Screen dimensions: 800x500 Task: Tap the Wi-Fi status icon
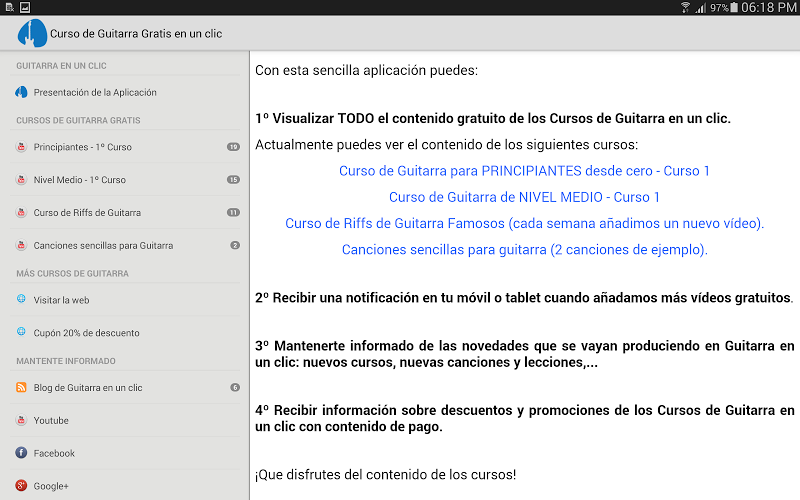tap(686, 7)
